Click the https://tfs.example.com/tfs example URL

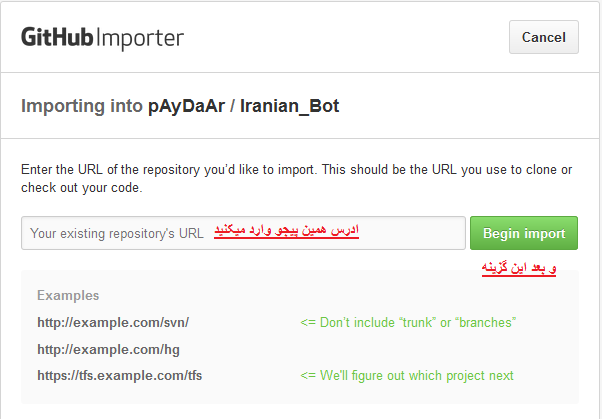(x=119, y=376)
